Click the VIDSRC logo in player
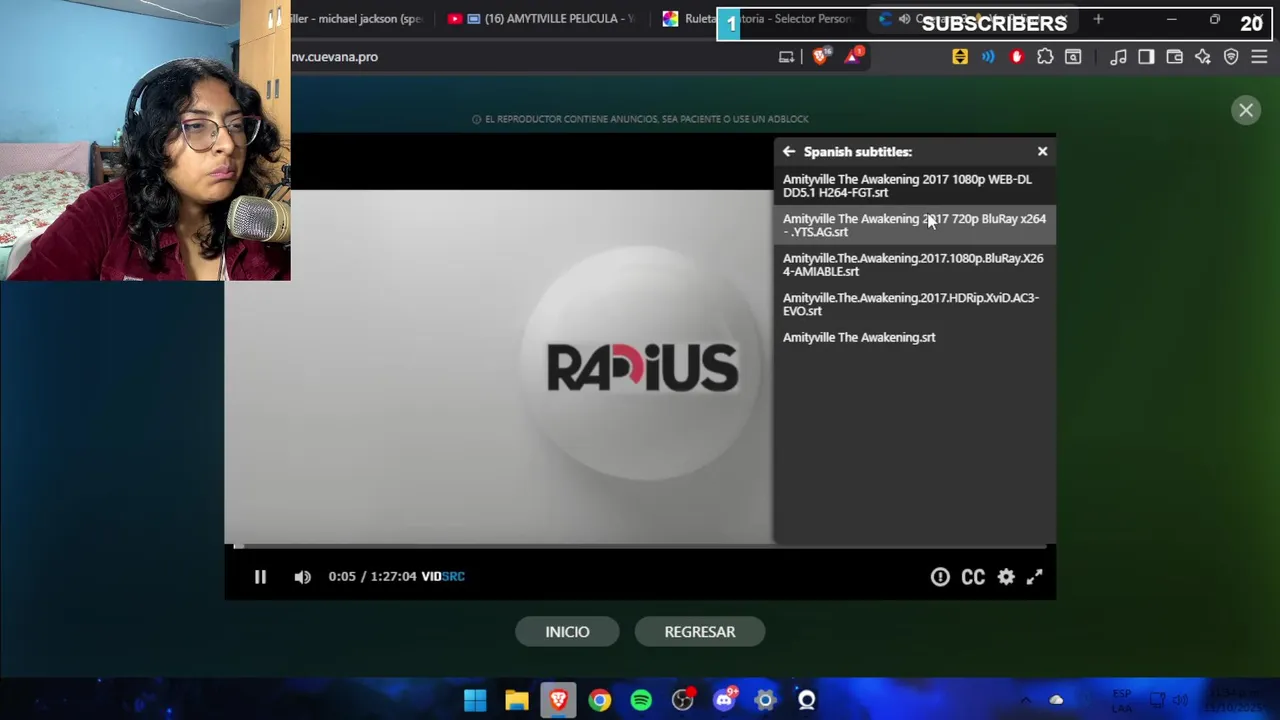The width and height of the screenshot is (1280, 720). (443, 576)
